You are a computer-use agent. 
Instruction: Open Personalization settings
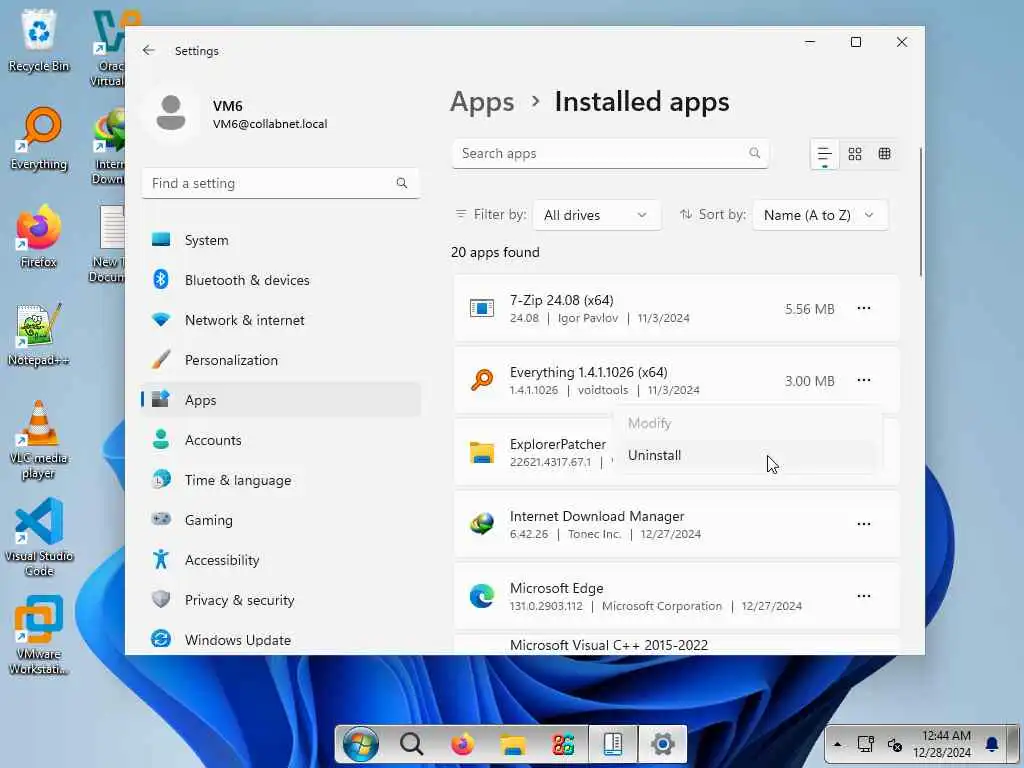[x=281, y=360]
